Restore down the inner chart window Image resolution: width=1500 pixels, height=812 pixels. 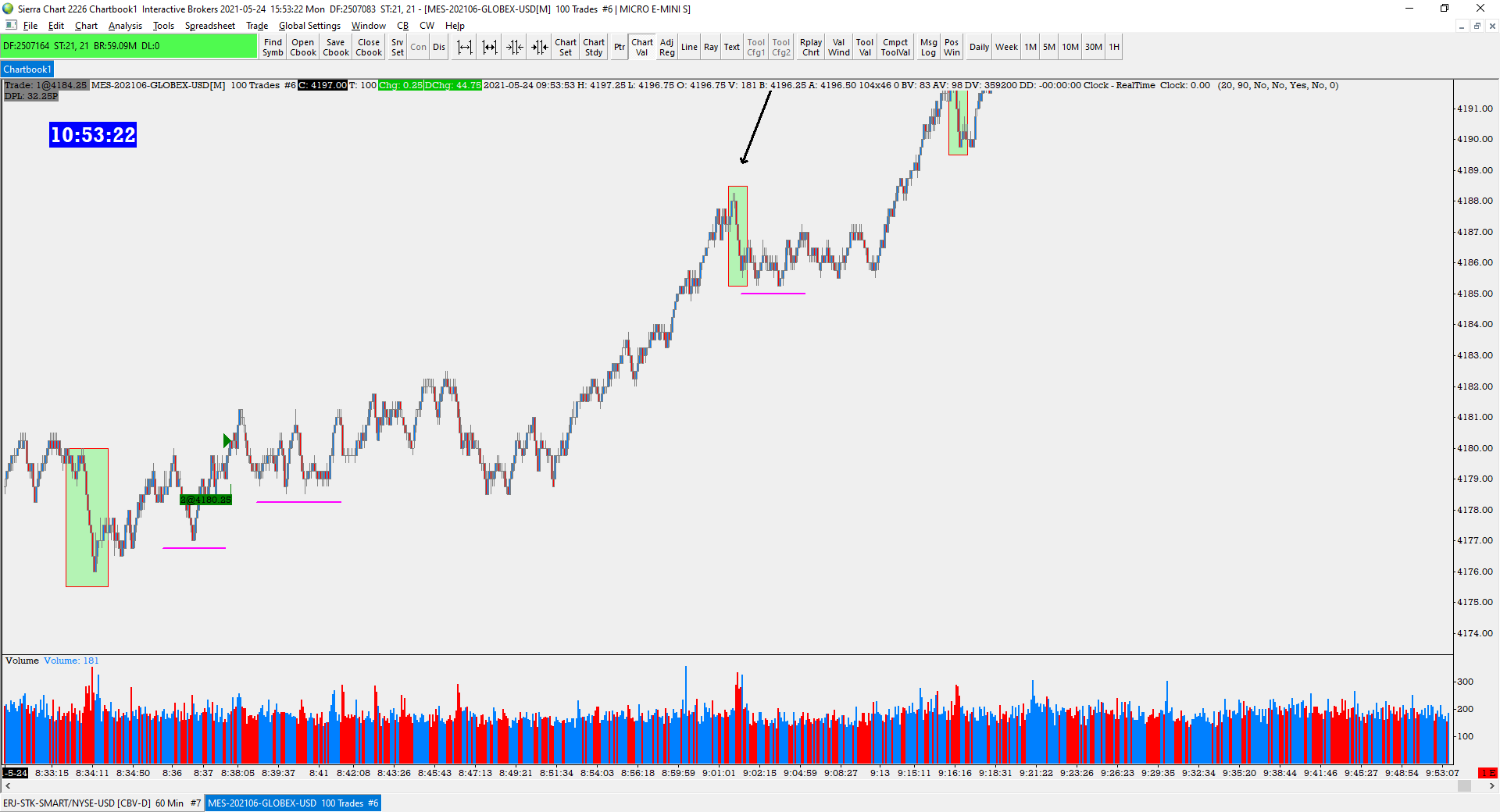pyautogui.click(x=1477, y=26)
